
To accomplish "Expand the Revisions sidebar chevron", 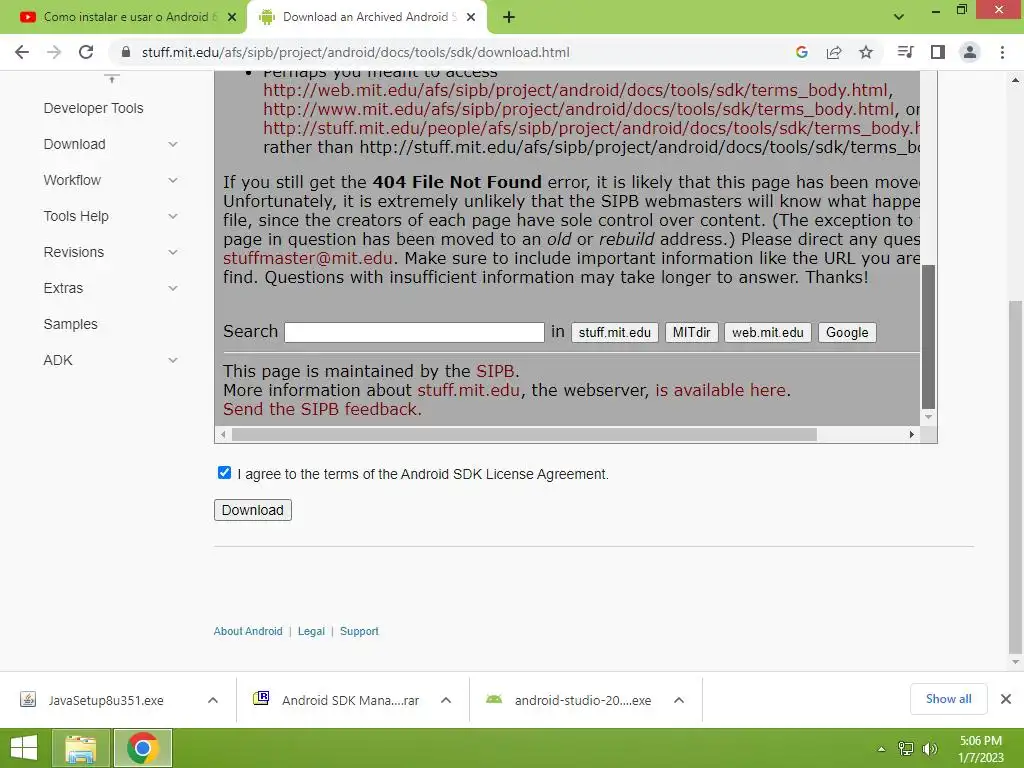I will click(x=172, y=252).
